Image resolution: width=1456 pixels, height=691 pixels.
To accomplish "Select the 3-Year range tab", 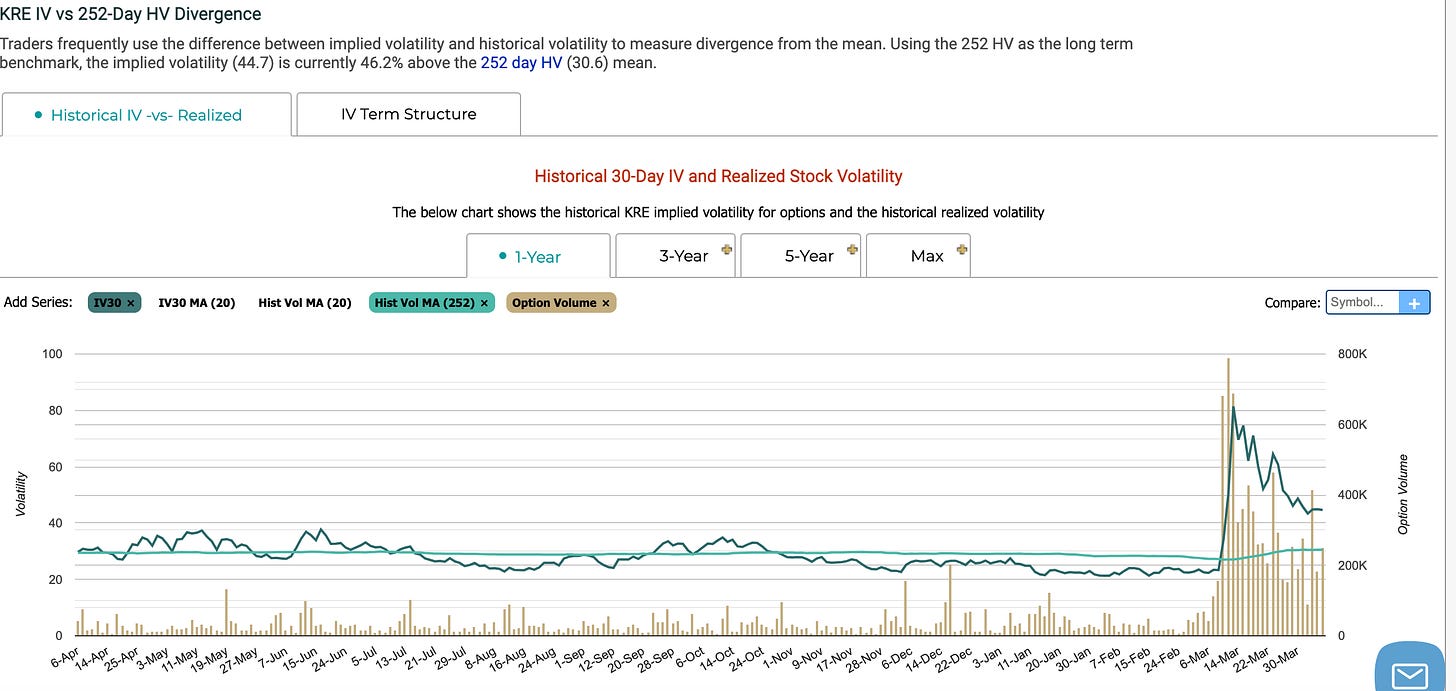I will point(676,256).
